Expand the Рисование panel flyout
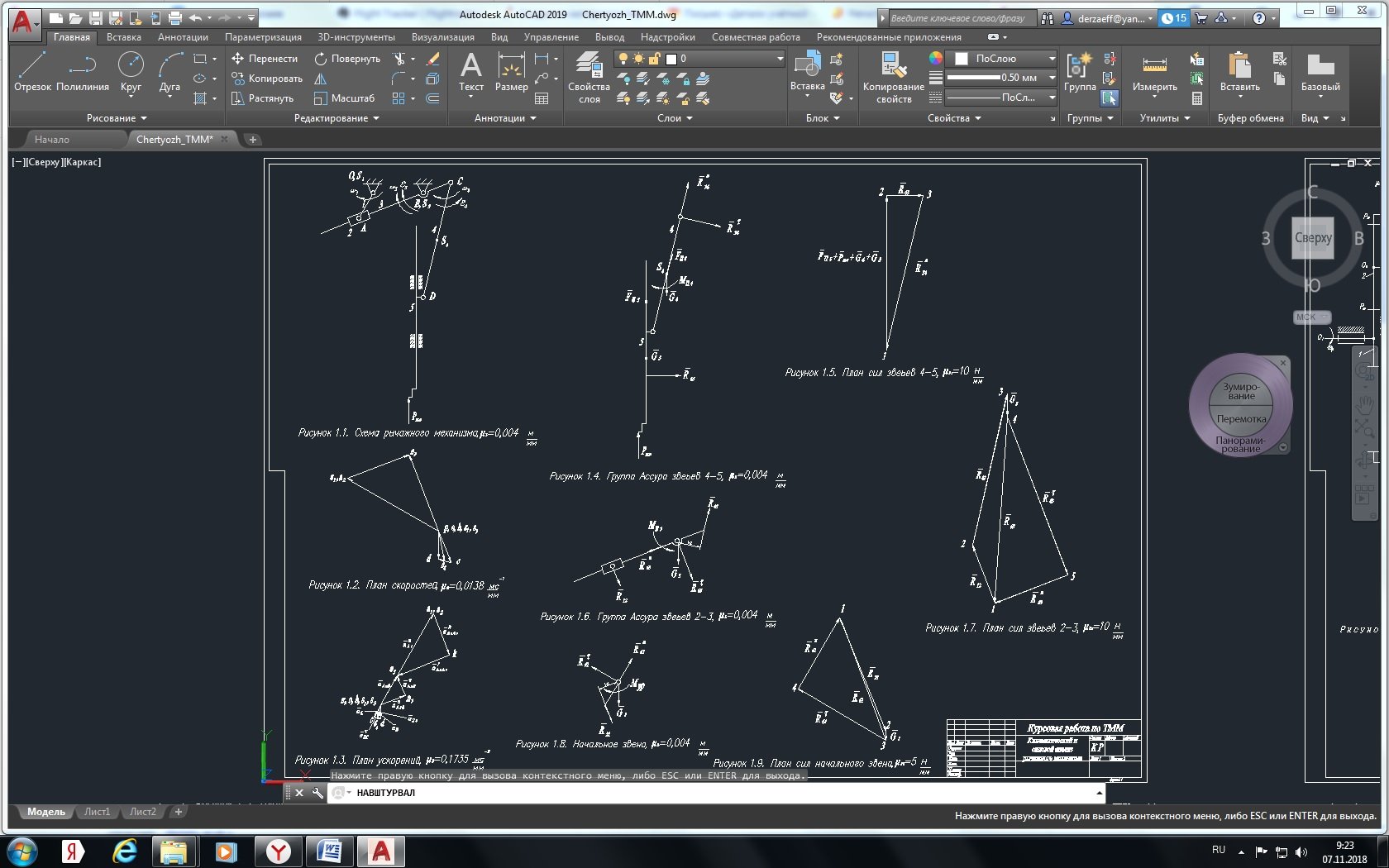Viewport: 1389px width, 868px height. coord(117,118)
